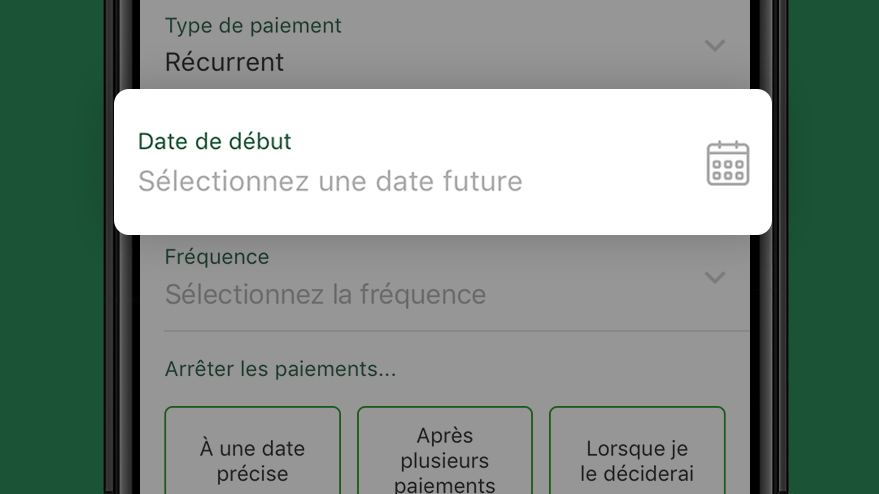Tap the "Arrêter les paiements..." heading
This screenshot has height=494, width=879.
click(x=280, y=369)
